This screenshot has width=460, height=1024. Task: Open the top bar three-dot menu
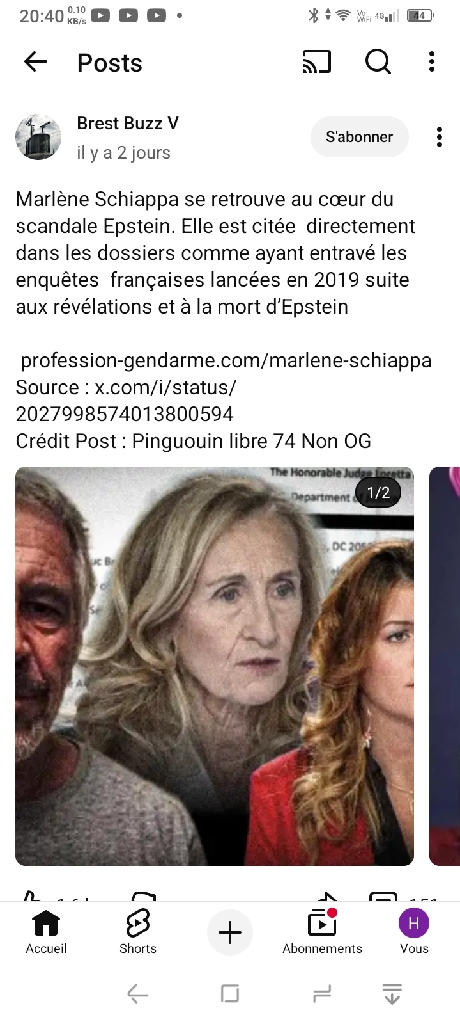tap(431, 62)
